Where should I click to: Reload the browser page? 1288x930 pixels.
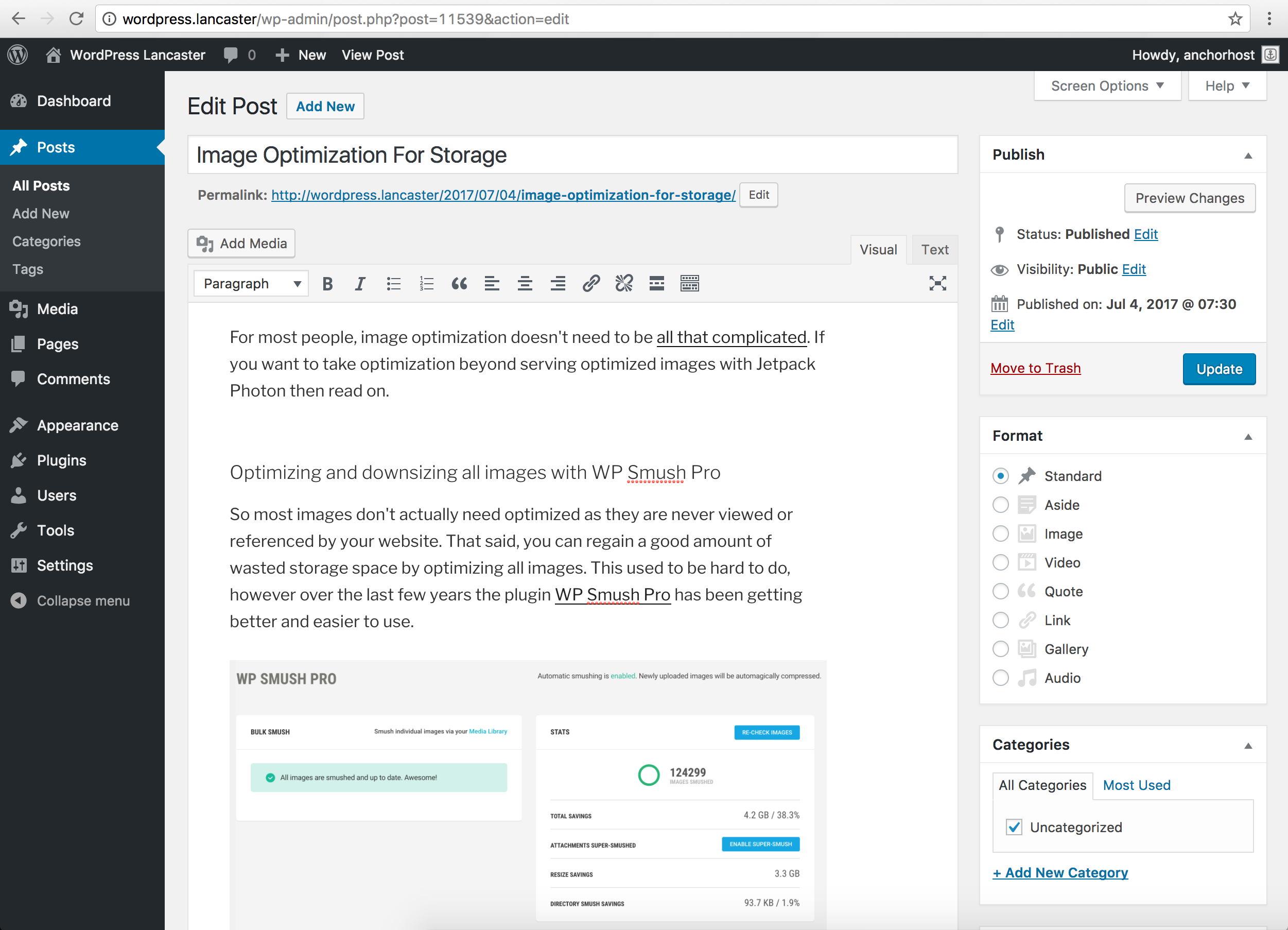pos(76,19)
